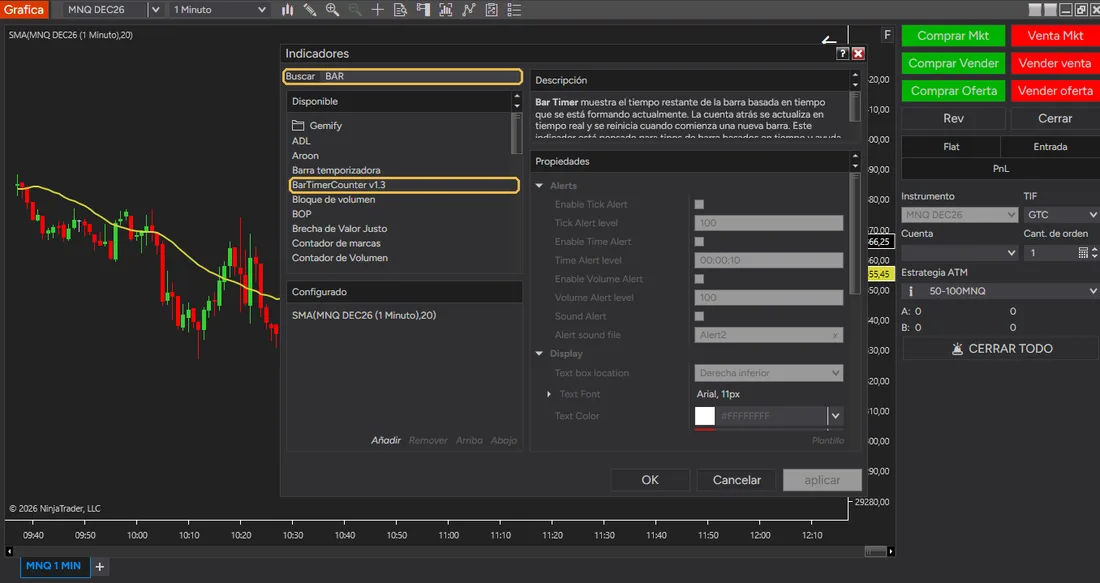The height and width of the screenshot is (583, 1100).
Task: Click the Comprar Mkt button
Action: [x=953, y=36]
